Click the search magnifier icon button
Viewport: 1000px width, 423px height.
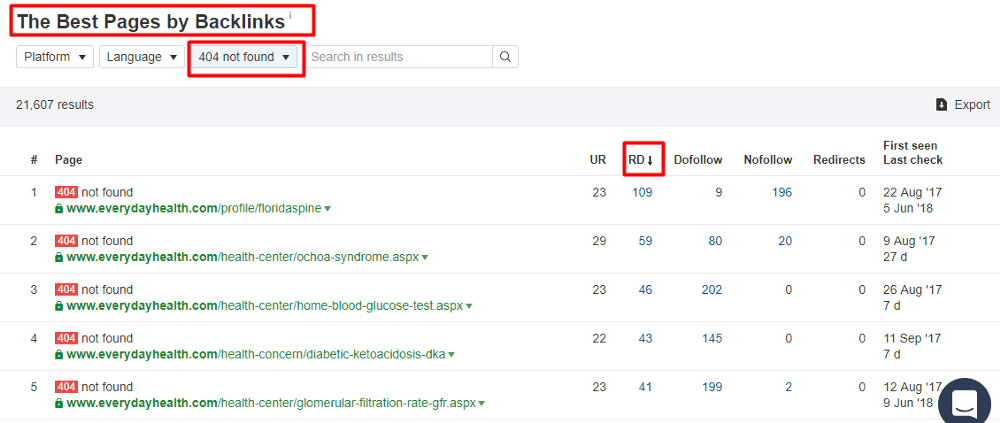point(505,57)
